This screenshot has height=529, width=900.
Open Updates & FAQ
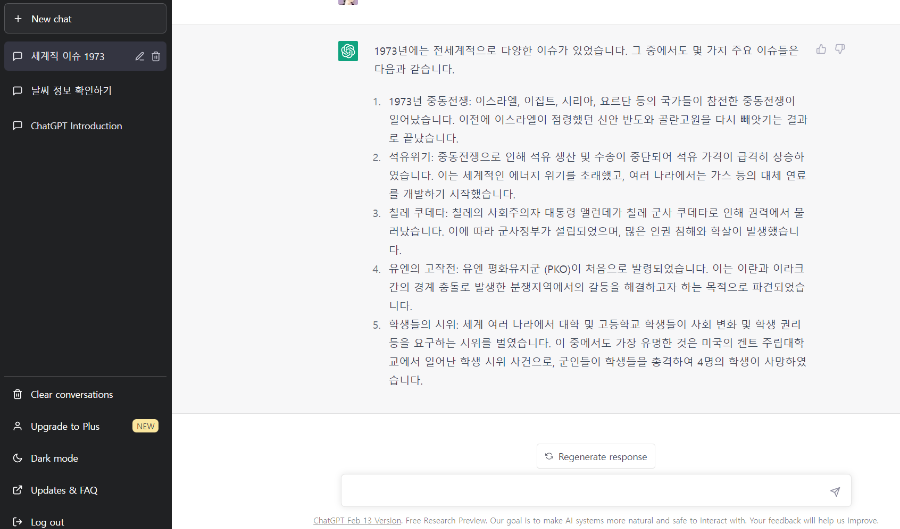click(85, 490)
